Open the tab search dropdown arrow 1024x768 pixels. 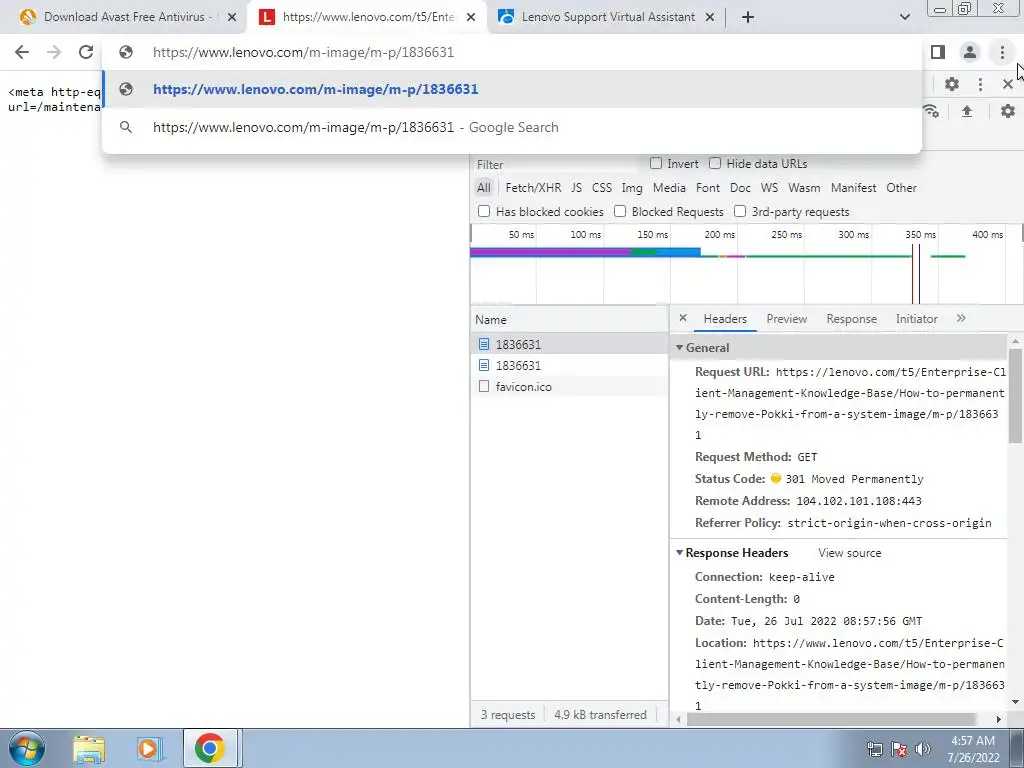click(904, 18)
